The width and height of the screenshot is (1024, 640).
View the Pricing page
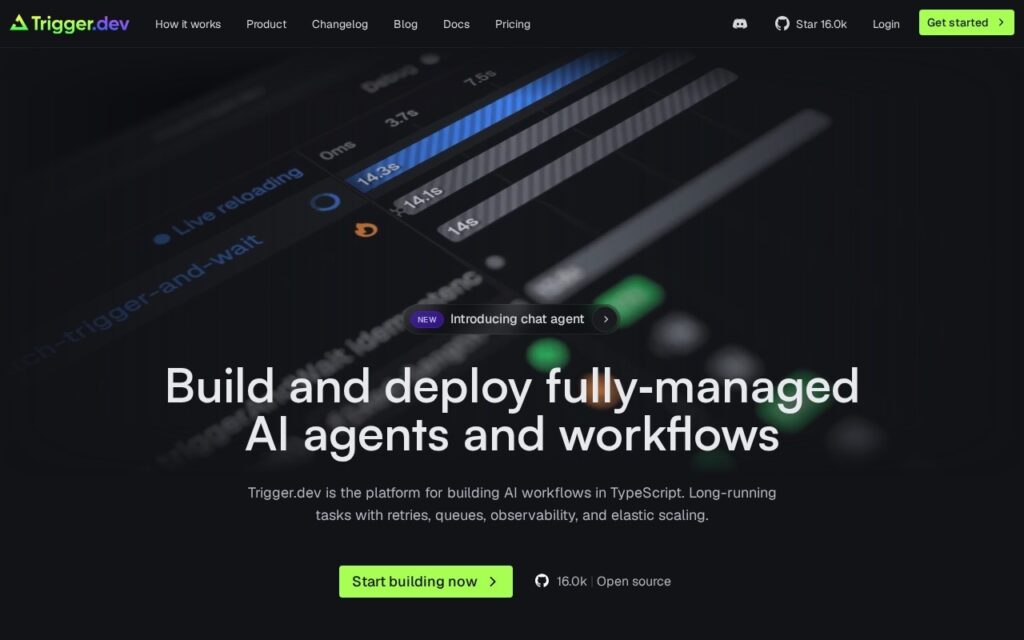[x=513, y=24]
